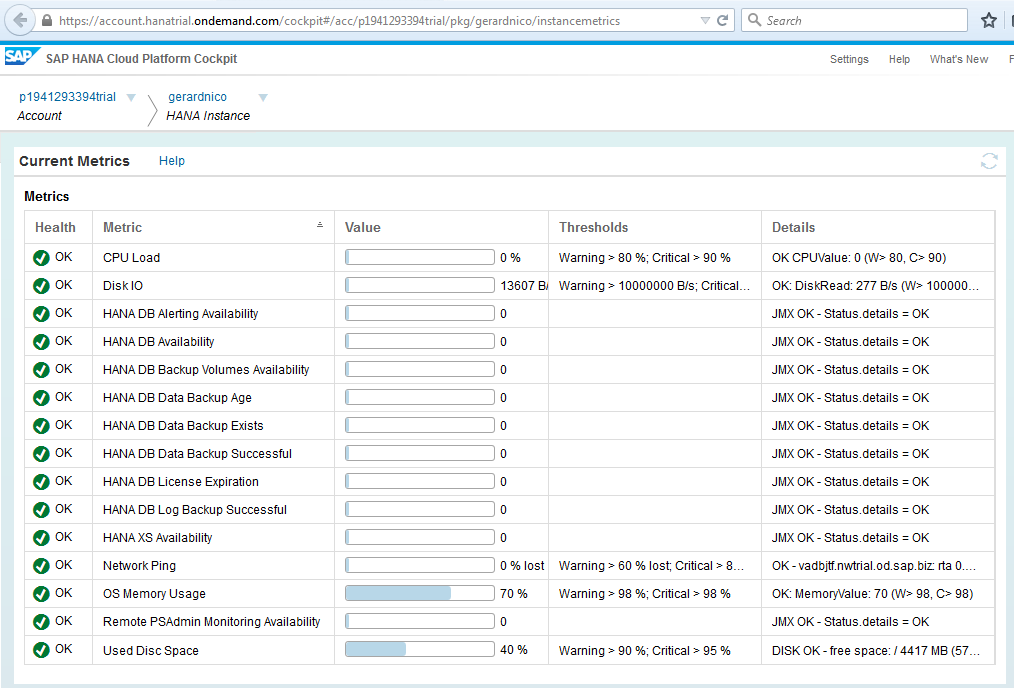This screenshot has width=1014, height=688.
Task: Click the green OK icon for Network Ping
Action: click(x=39, y=565)
